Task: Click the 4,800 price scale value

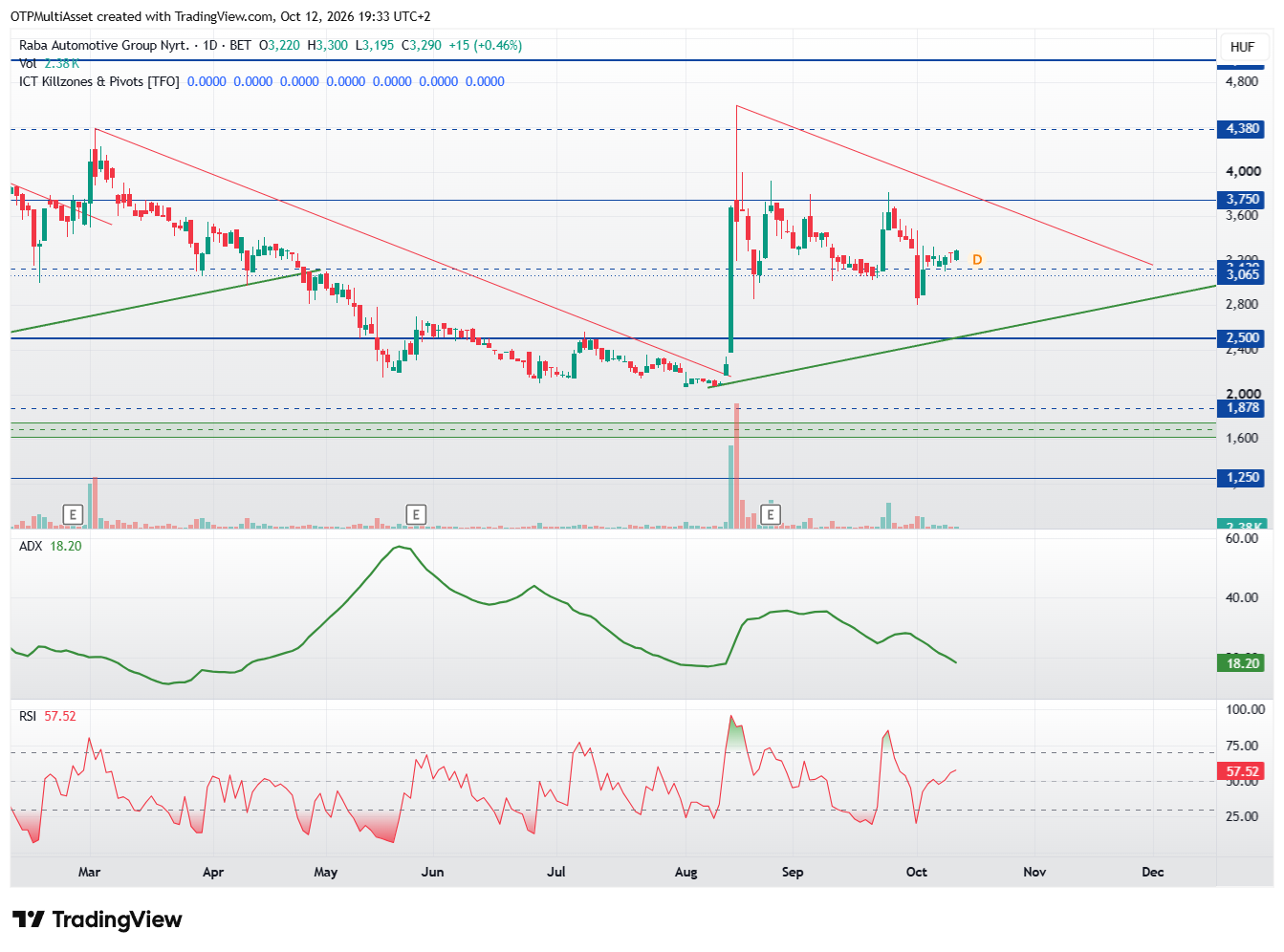Action: 1242,82
